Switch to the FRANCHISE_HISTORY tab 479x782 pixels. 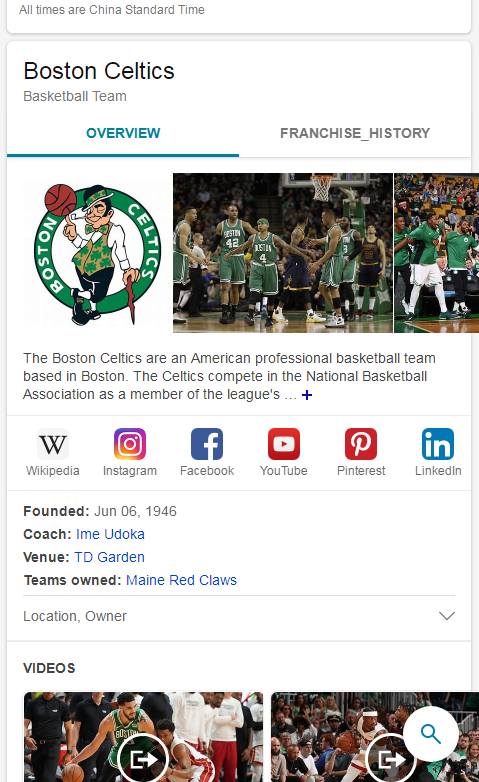[355, 133]
